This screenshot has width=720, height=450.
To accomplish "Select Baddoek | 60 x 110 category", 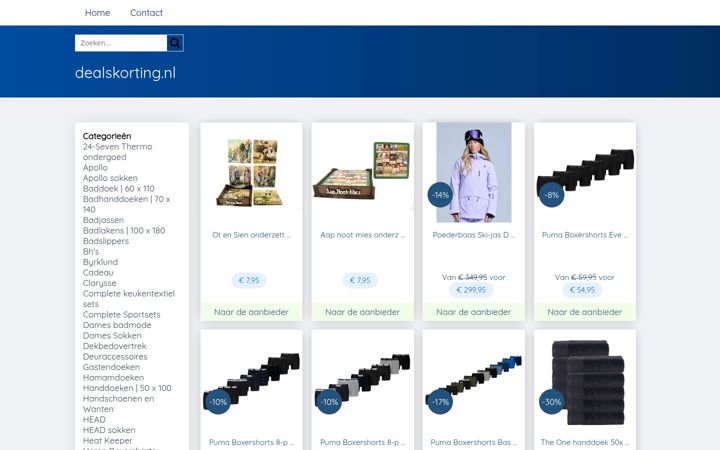I will [x=118, y=189].
